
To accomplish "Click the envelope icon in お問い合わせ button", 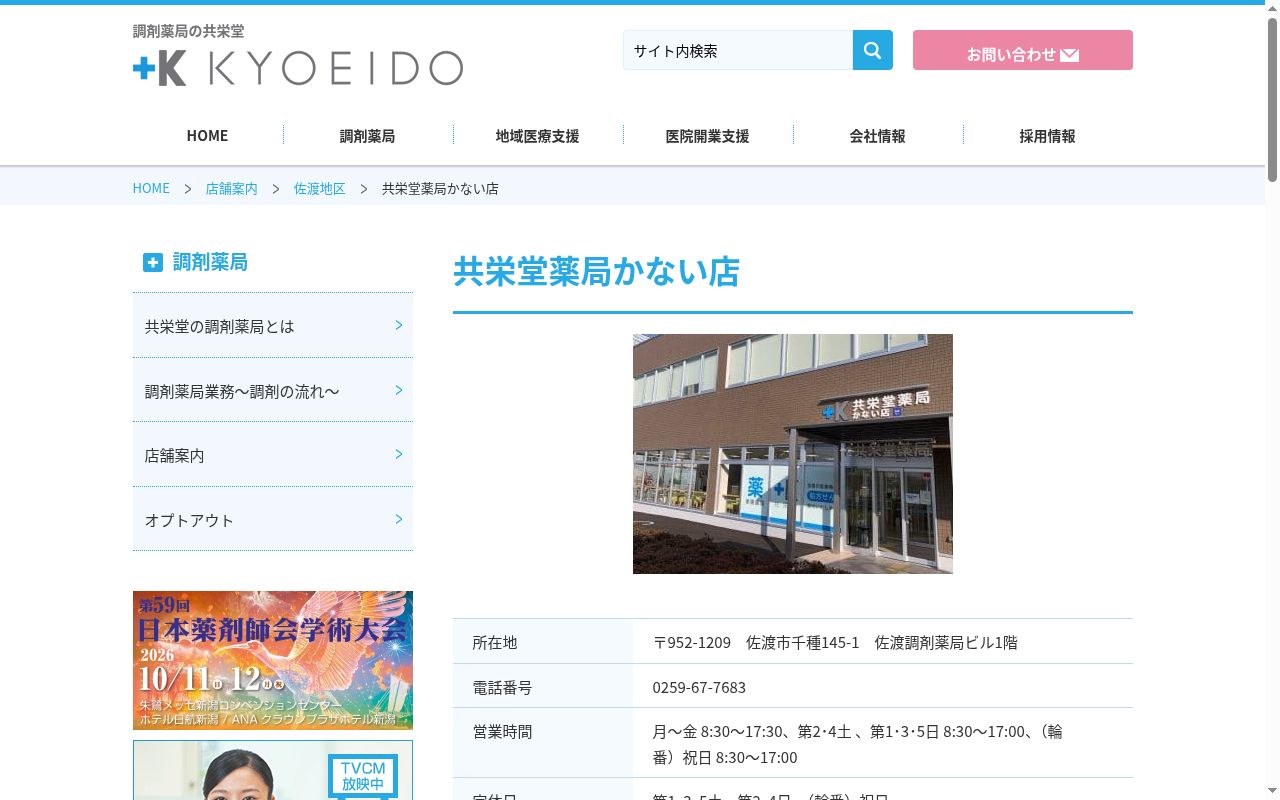I will (1069, 55).
